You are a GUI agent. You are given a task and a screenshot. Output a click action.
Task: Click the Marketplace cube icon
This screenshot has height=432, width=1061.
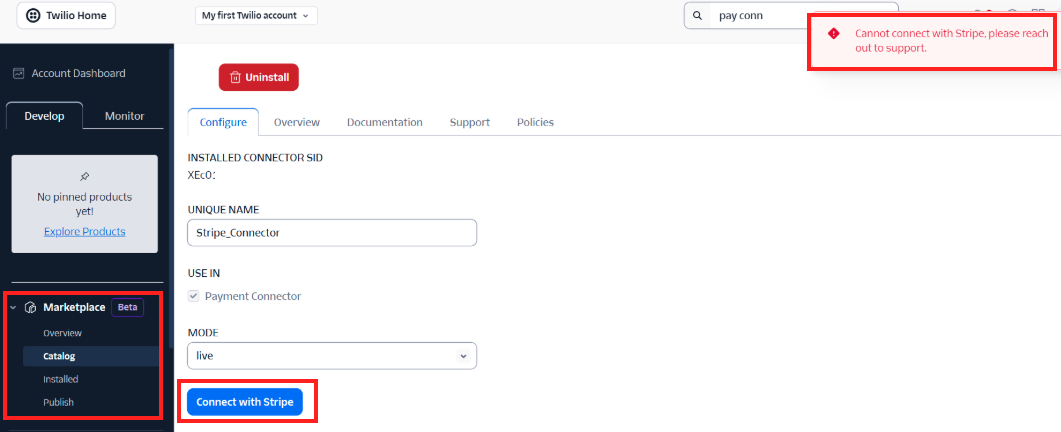[x=30, y=307]
